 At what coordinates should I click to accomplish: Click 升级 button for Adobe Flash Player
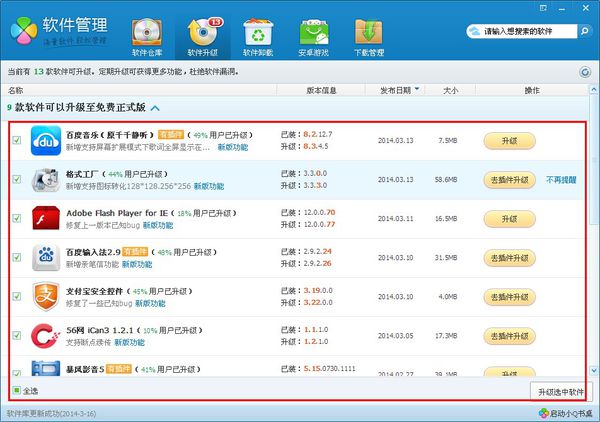(509, 219)
